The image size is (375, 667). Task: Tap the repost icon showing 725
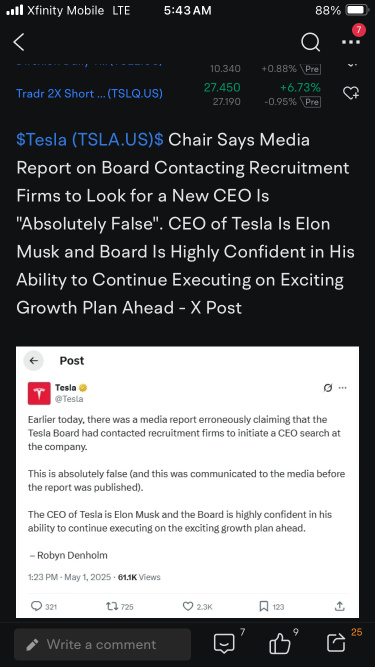click(111, 606)
